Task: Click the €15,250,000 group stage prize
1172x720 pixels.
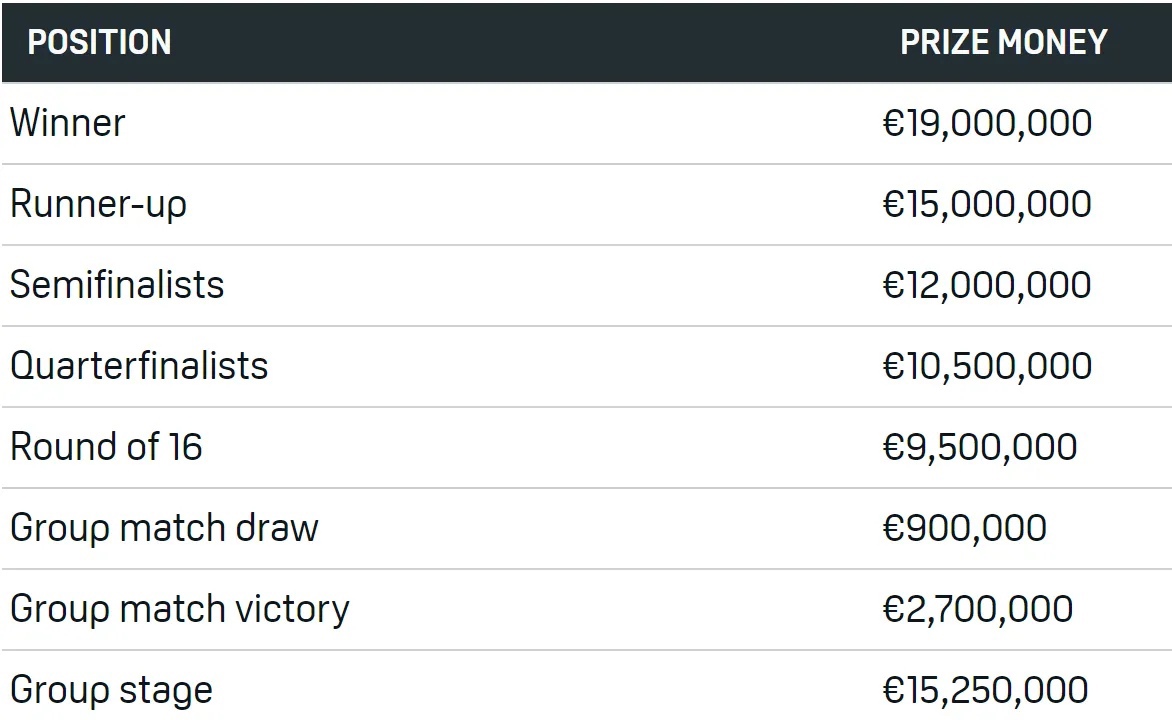Action: [x=985, y=690]
